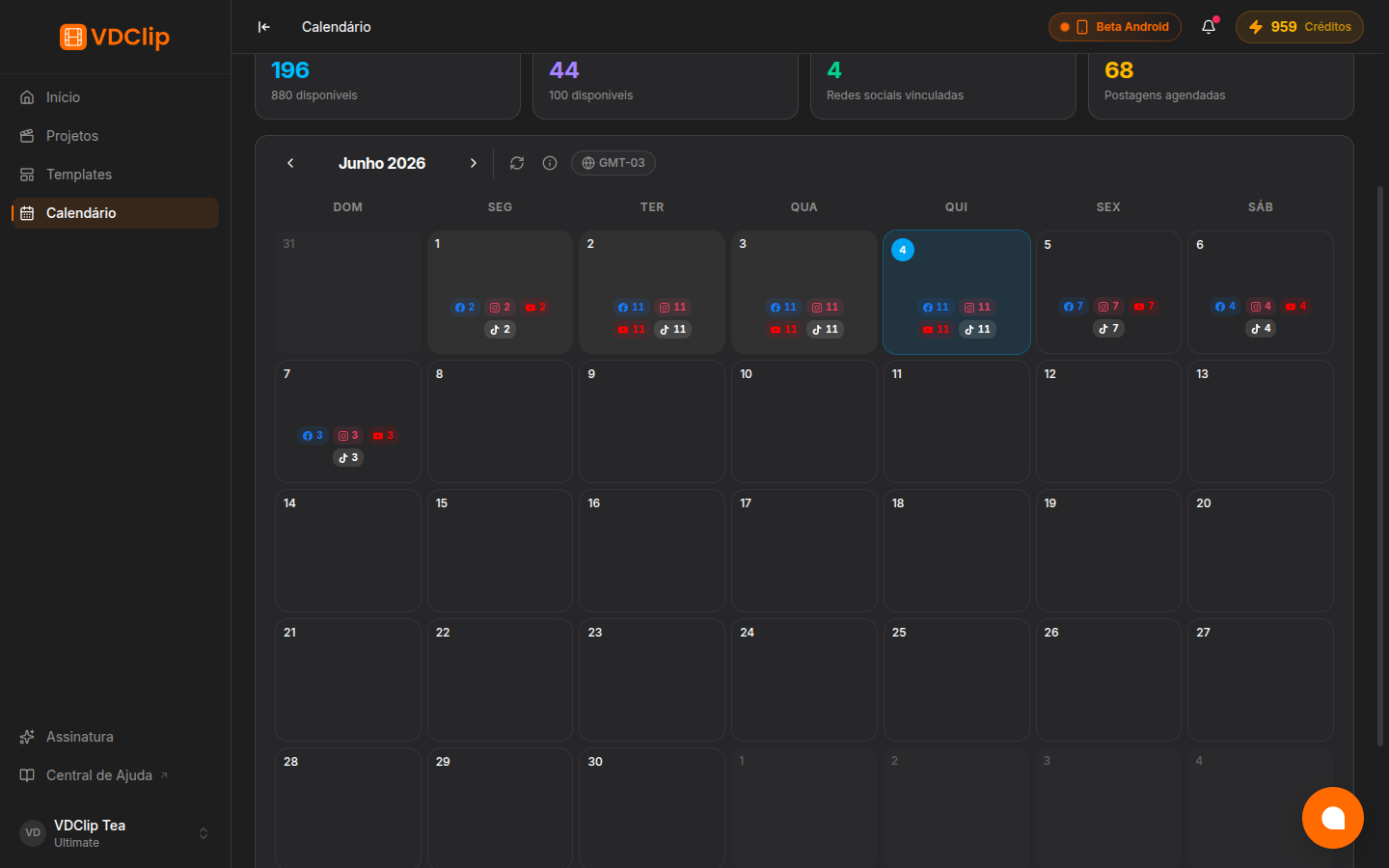Open the notifications bell
1389x868 pixels.
click(x=1209, y=27)
